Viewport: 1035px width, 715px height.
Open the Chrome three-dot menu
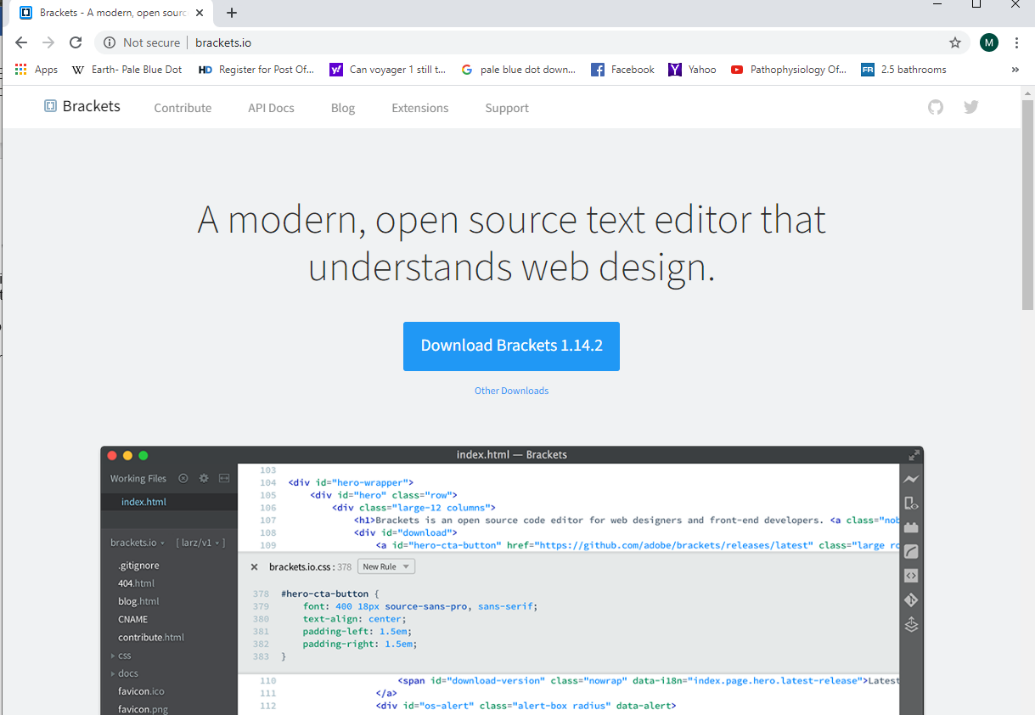tap(1017, 42)
